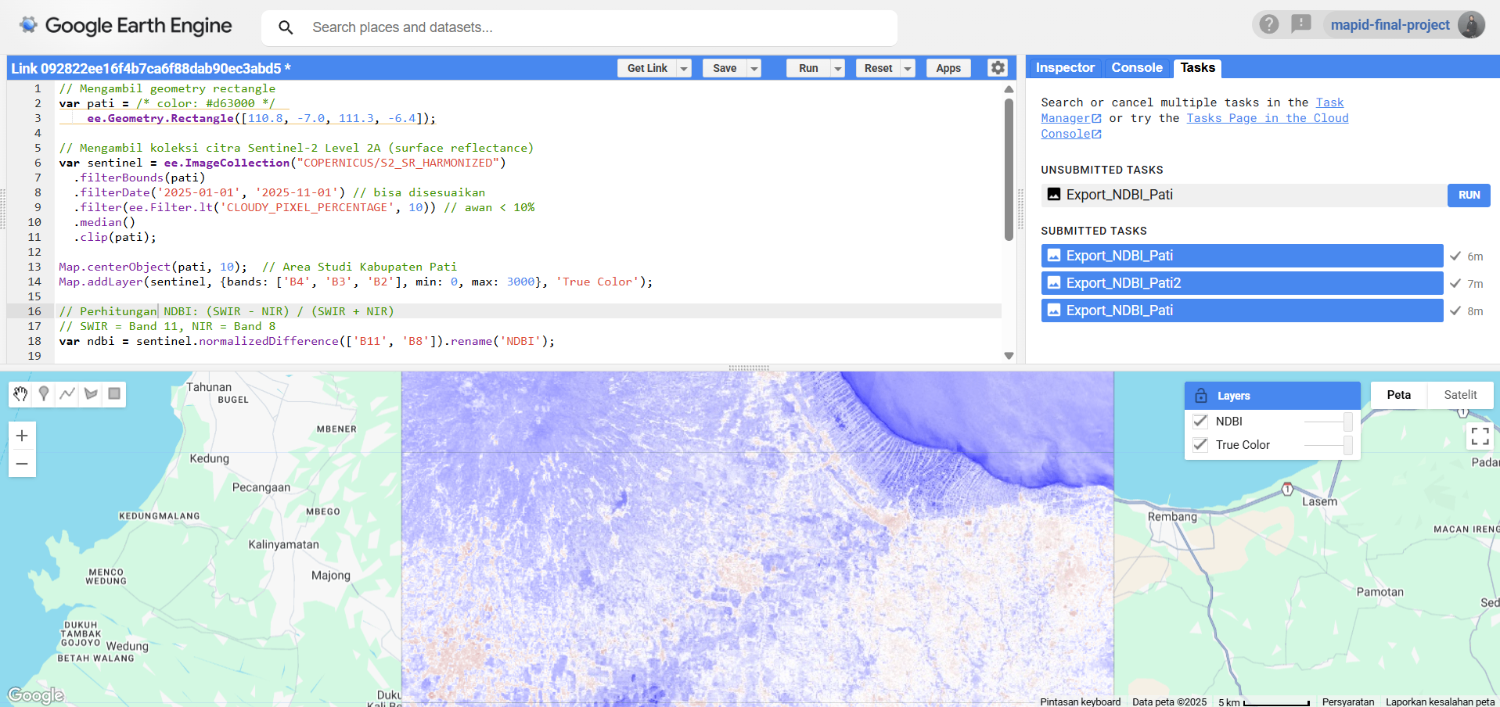1500x707 pixels.
Task: Select the draw rectangle tool
Action: [115, 394]
